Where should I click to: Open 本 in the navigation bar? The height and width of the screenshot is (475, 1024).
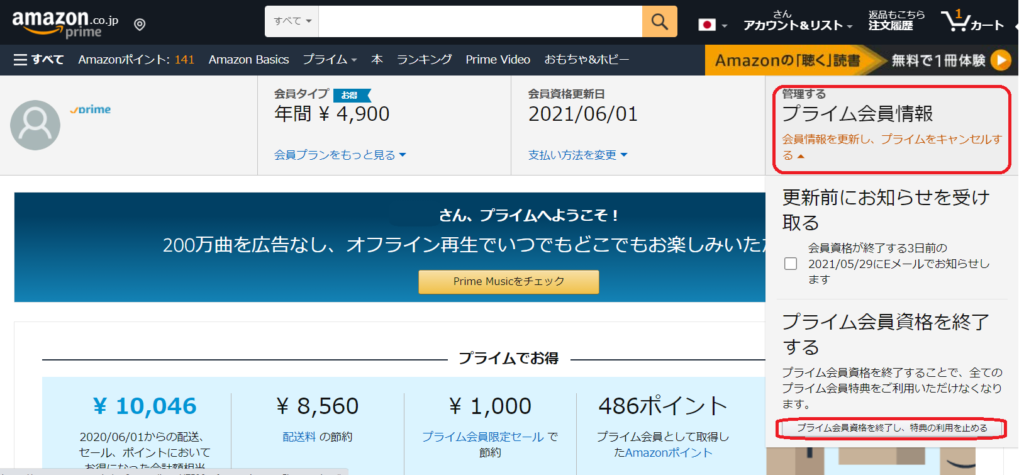(x=377, y=60)
